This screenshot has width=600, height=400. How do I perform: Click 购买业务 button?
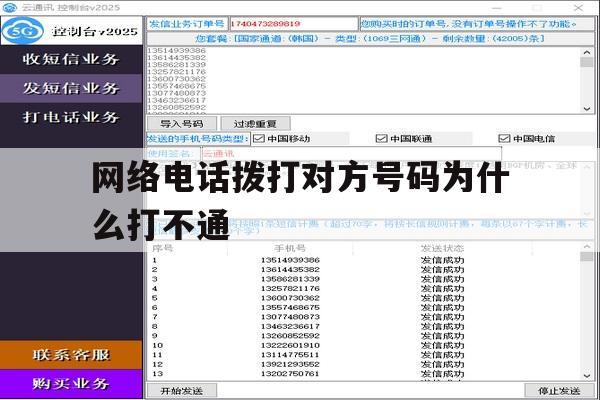(x=71, y=384)
